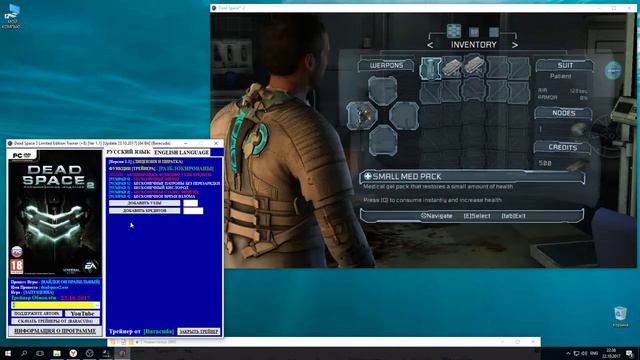
Task: Click the Small Med Pack title bar
Action: pyautogui.click(x=472, y=176)
